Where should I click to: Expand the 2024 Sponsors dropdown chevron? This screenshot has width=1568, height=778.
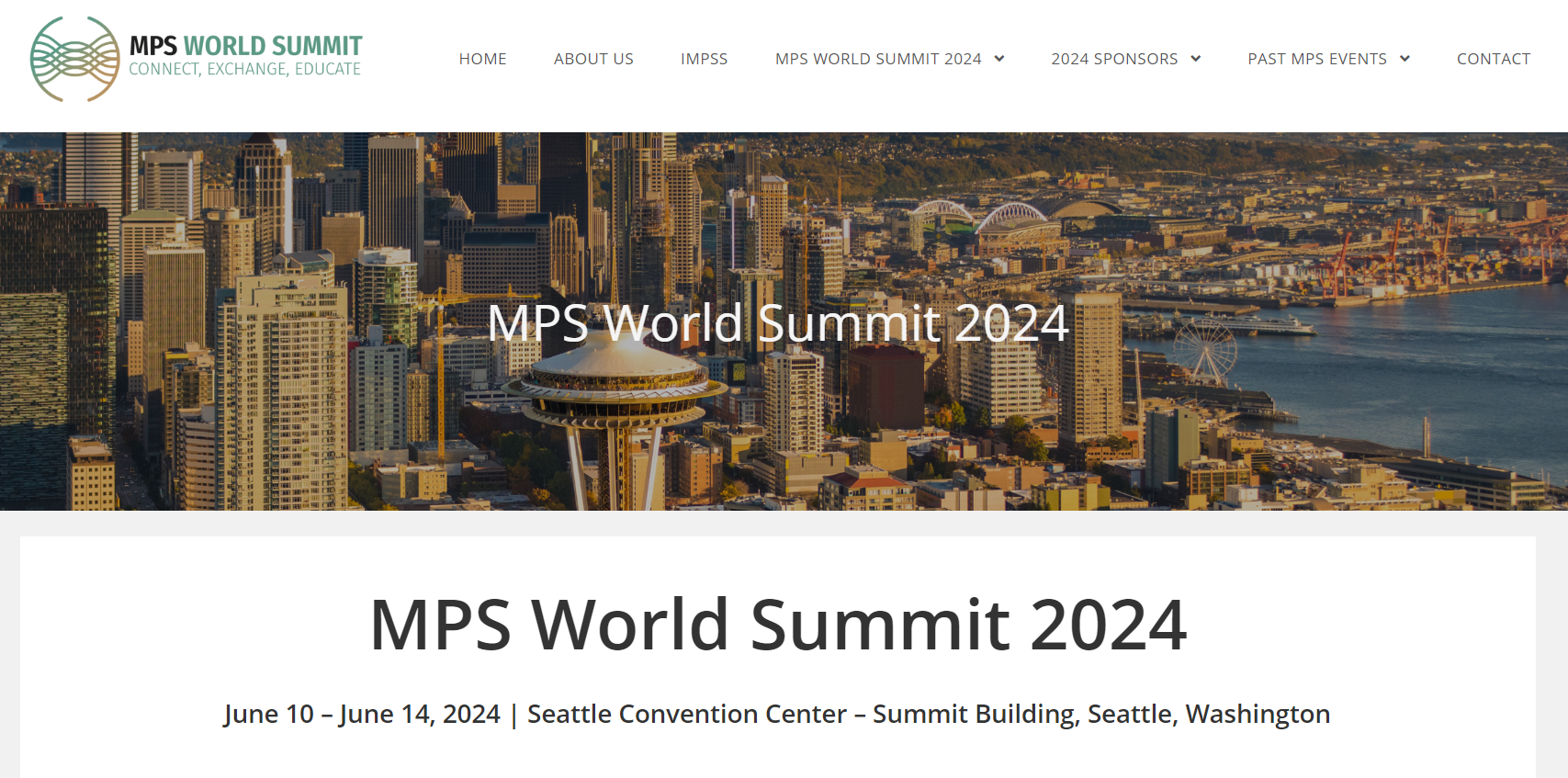coord(1196,59)
